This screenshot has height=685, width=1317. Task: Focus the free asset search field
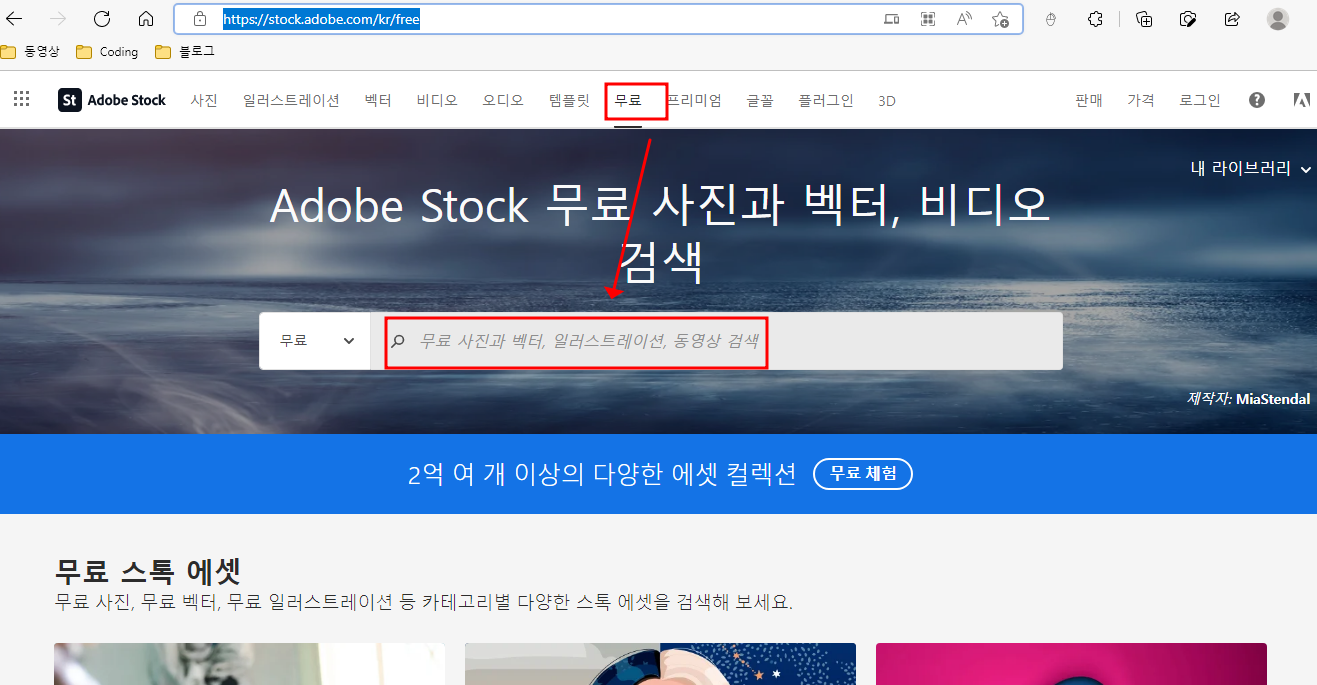click(x=716, y=341)
